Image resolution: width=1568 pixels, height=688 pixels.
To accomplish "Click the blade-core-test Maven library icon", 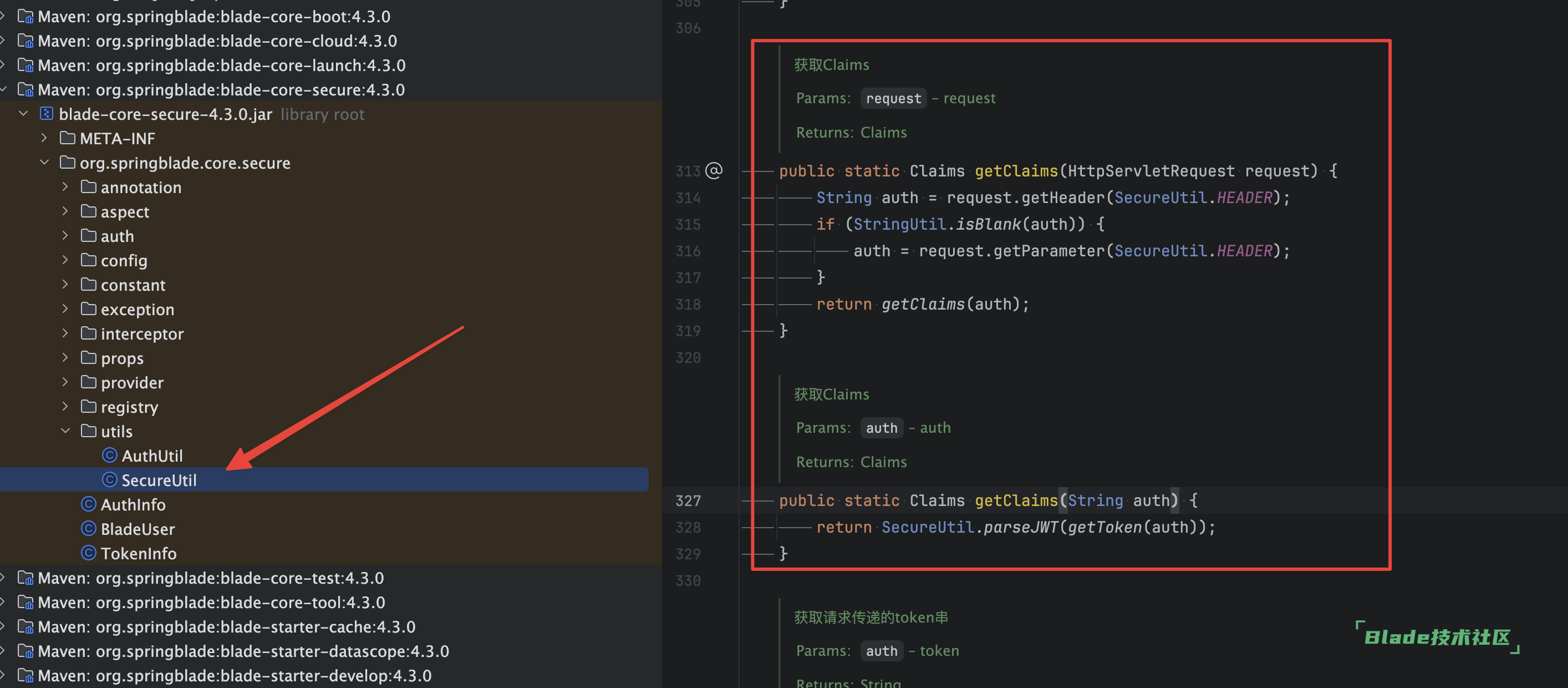I will click(26, 578).
